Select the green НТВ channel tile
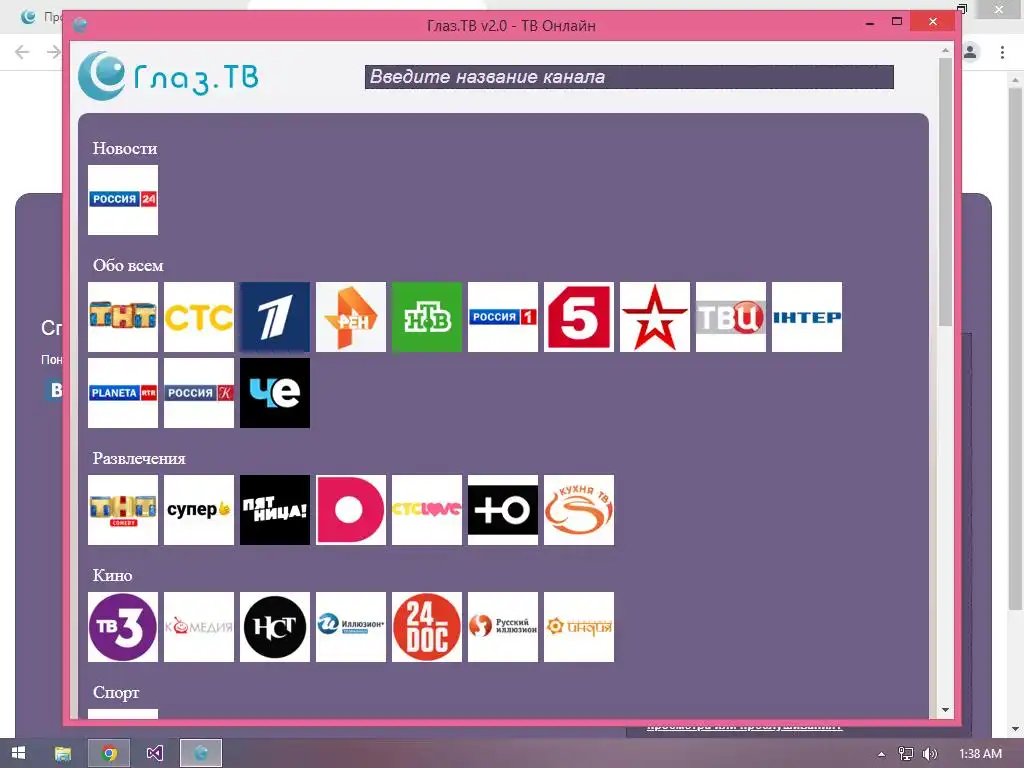 [426, 317]
